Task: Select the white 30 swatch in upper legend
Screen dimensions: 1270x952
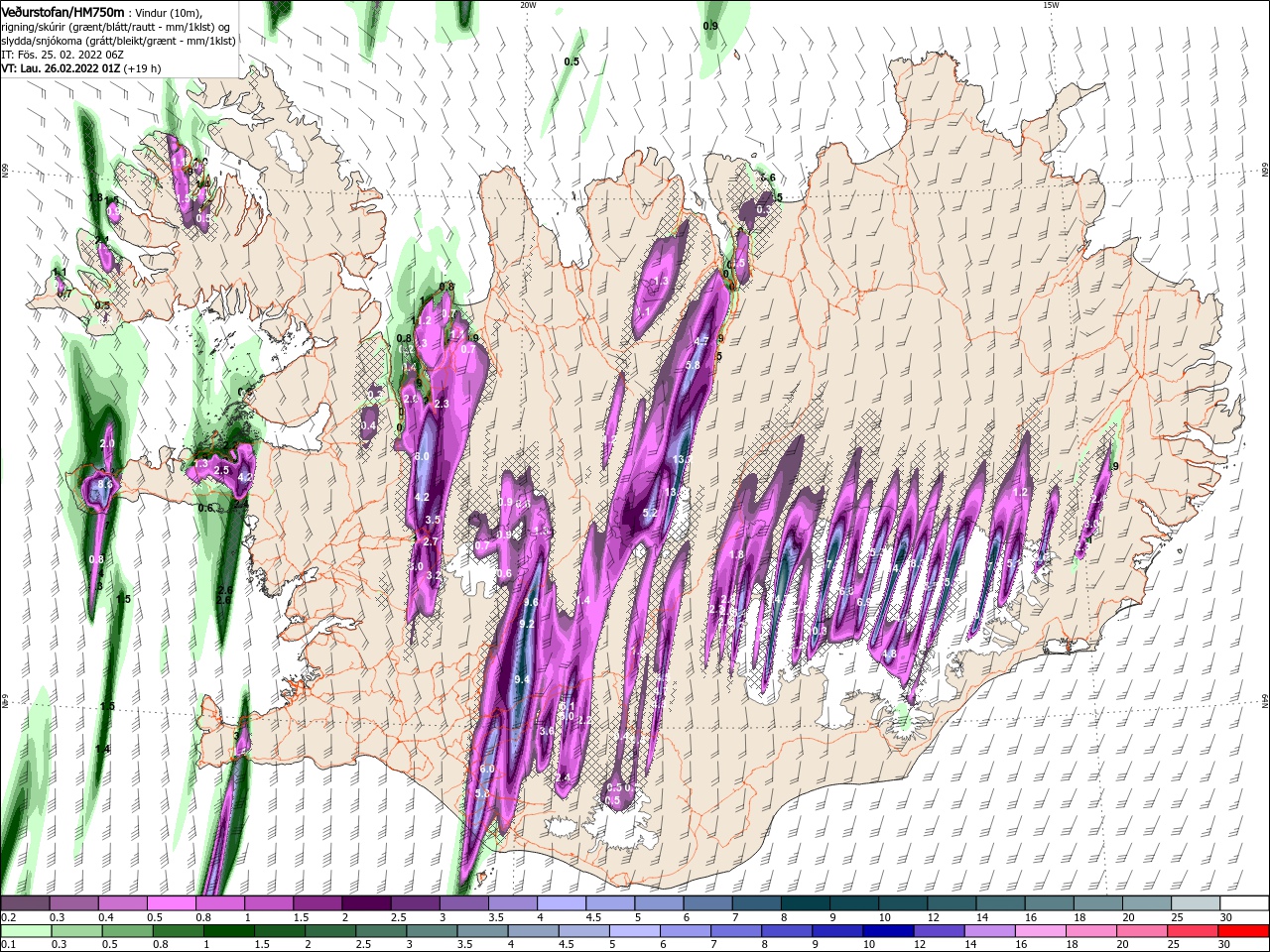Action: click(x=1244, y=903)
